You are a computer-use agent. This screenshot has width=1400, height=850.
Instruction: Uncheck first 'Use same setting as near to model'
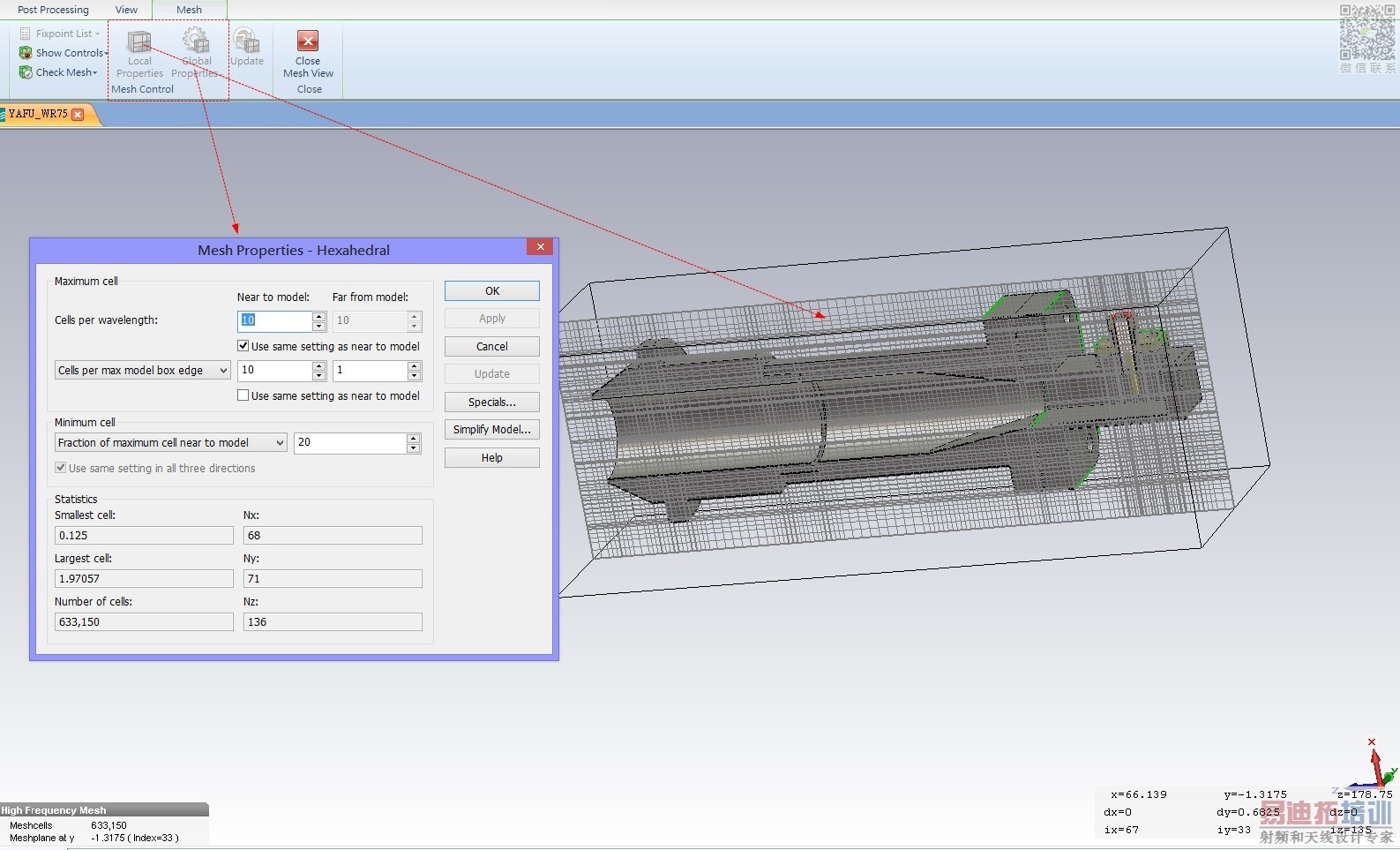point(243,346)
